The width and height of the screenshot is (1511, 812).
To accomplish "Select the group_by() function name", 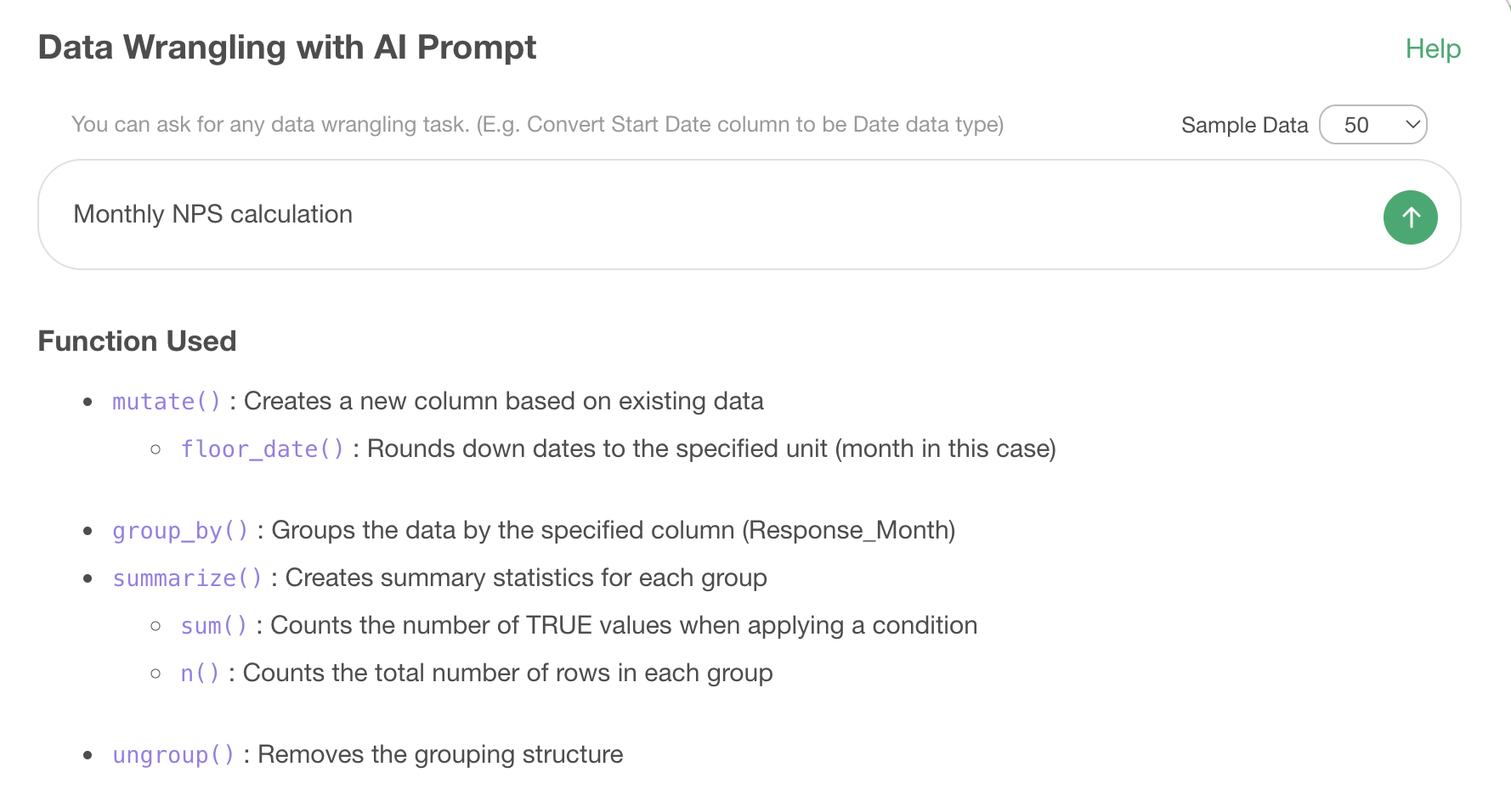I will pyautogui.click(x=180, y=531).
